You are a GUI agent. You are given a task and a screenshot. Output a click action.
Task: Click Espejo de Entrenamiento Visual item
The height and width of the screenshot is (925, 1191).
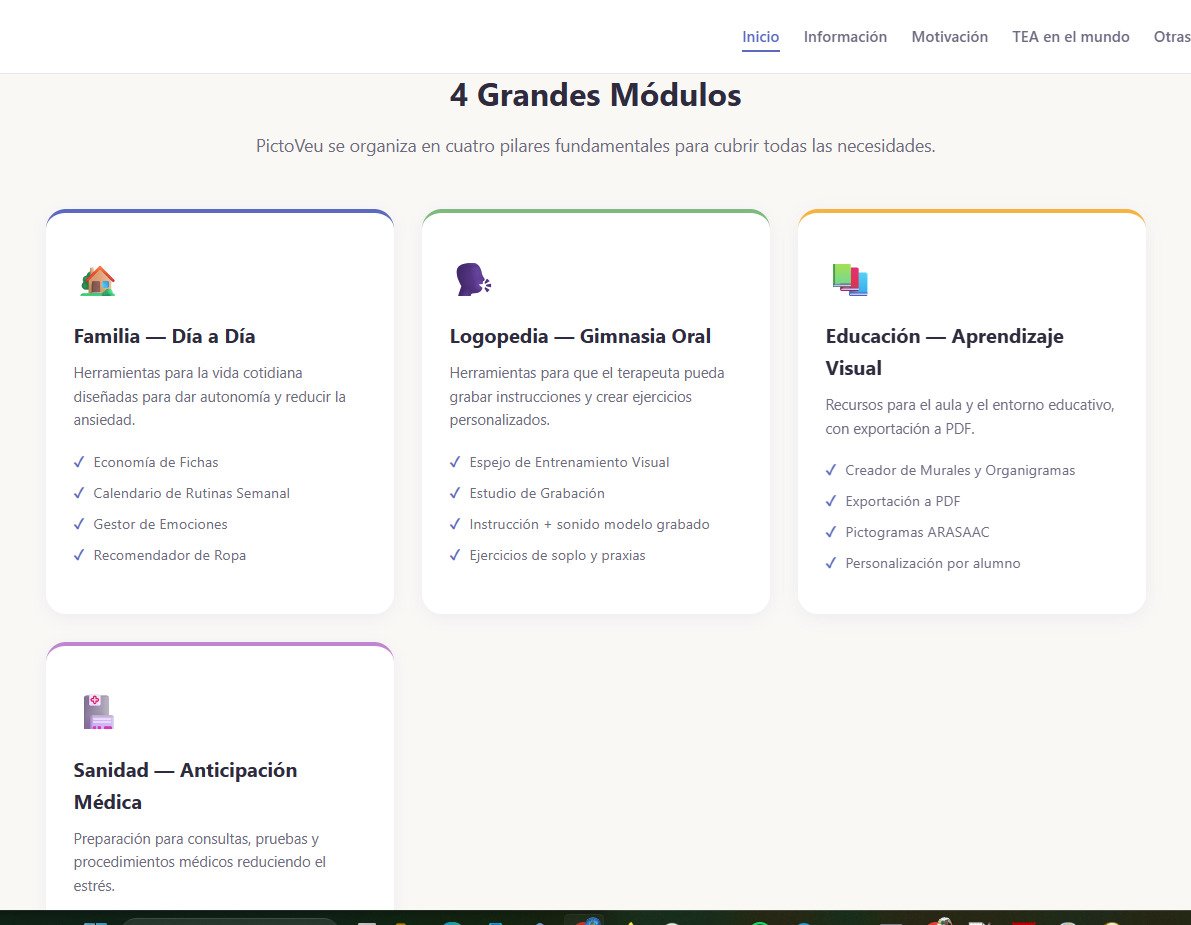[x=569, y=462]
